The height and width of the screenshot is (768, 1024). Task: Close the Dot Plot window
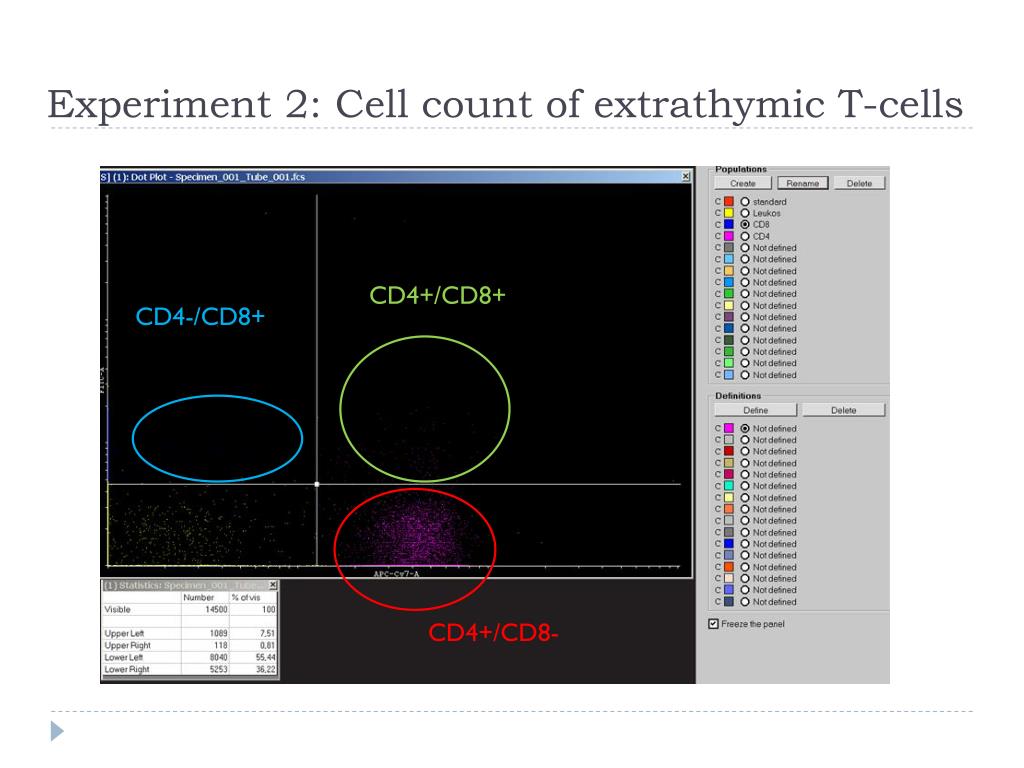coord(686,176)
